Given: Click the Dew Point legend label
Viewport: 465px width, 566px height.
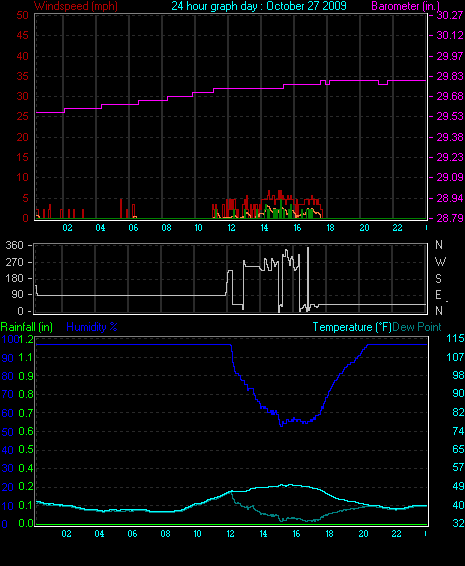Looking at the screenshot, I should [x=417, y=327].
